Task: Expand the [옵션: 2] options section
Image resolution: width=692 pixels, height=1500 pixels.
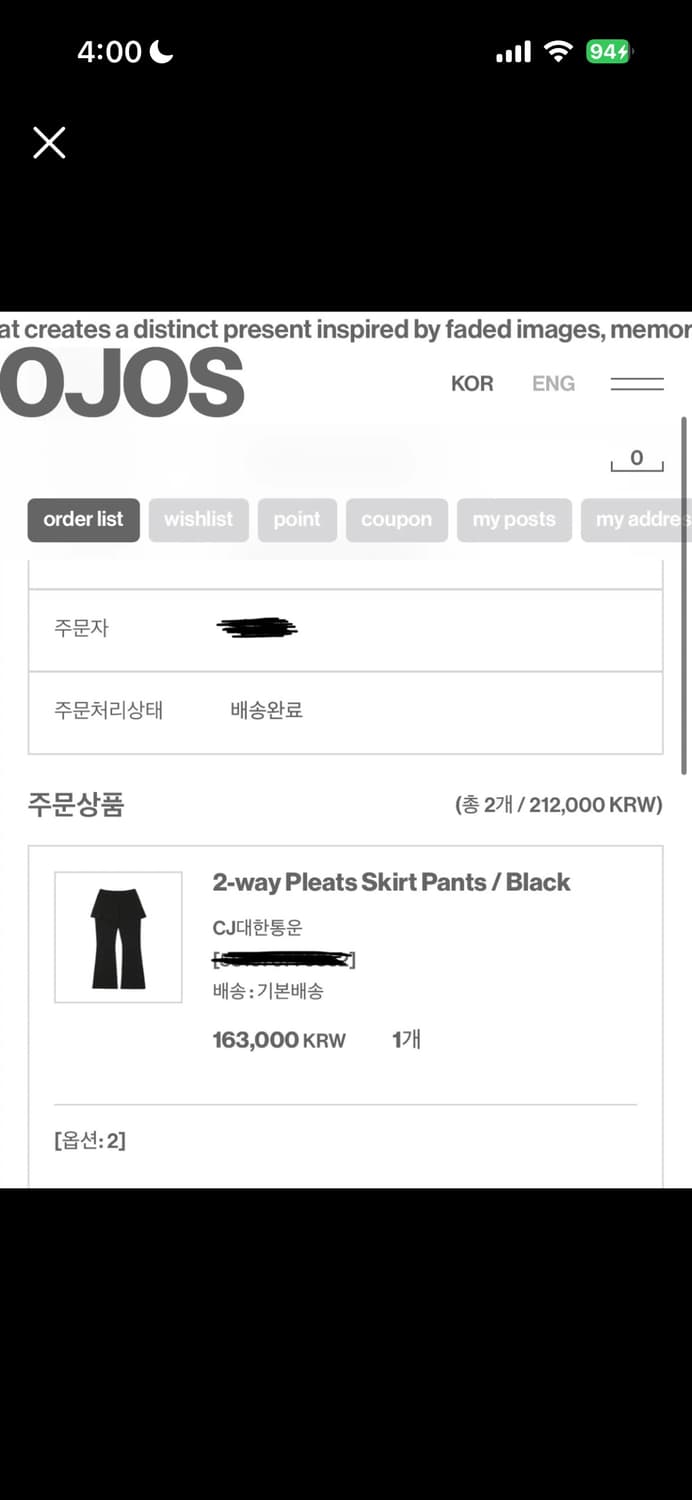Action: [x=88, y=1140]
